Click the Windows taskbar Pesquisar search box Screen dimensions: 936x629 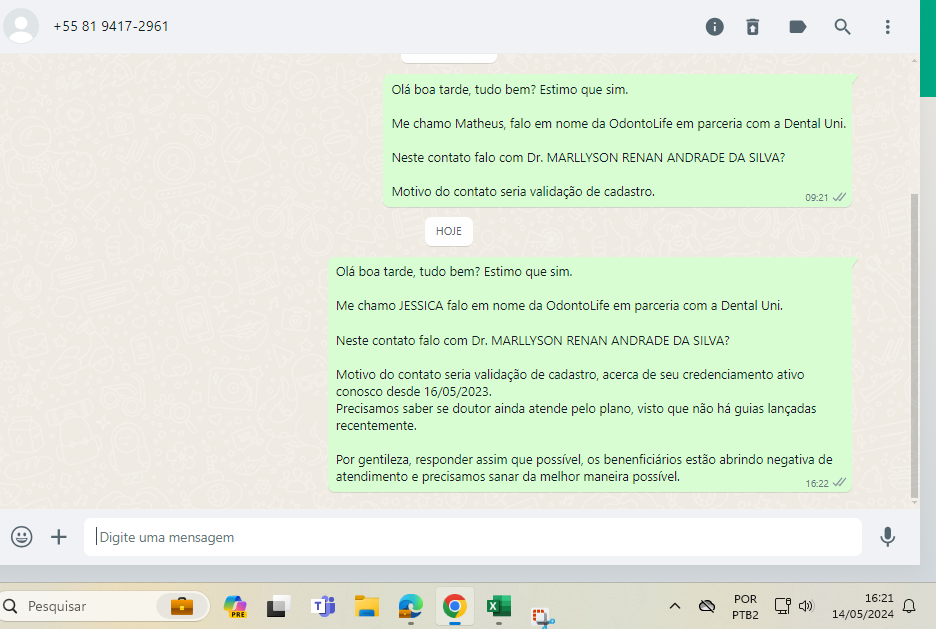coord(104,606)
